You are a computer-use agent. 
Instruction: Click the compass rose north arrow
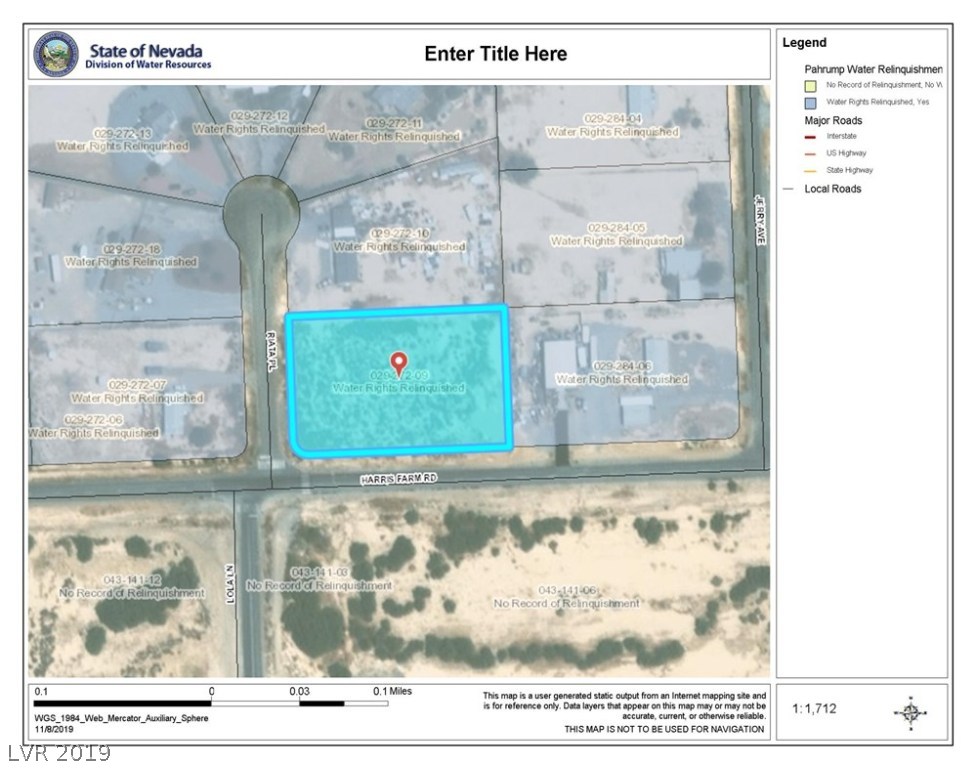pos(911,713)
